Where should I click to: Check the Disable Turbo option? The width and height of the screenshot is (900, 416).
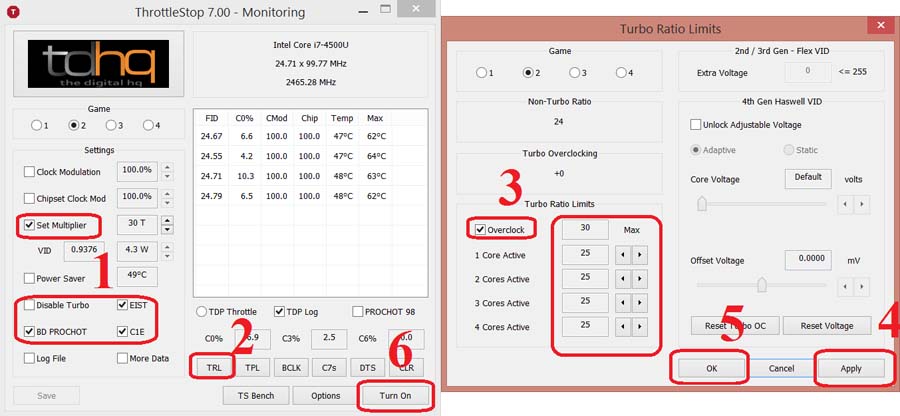click(x=29, y=305)
